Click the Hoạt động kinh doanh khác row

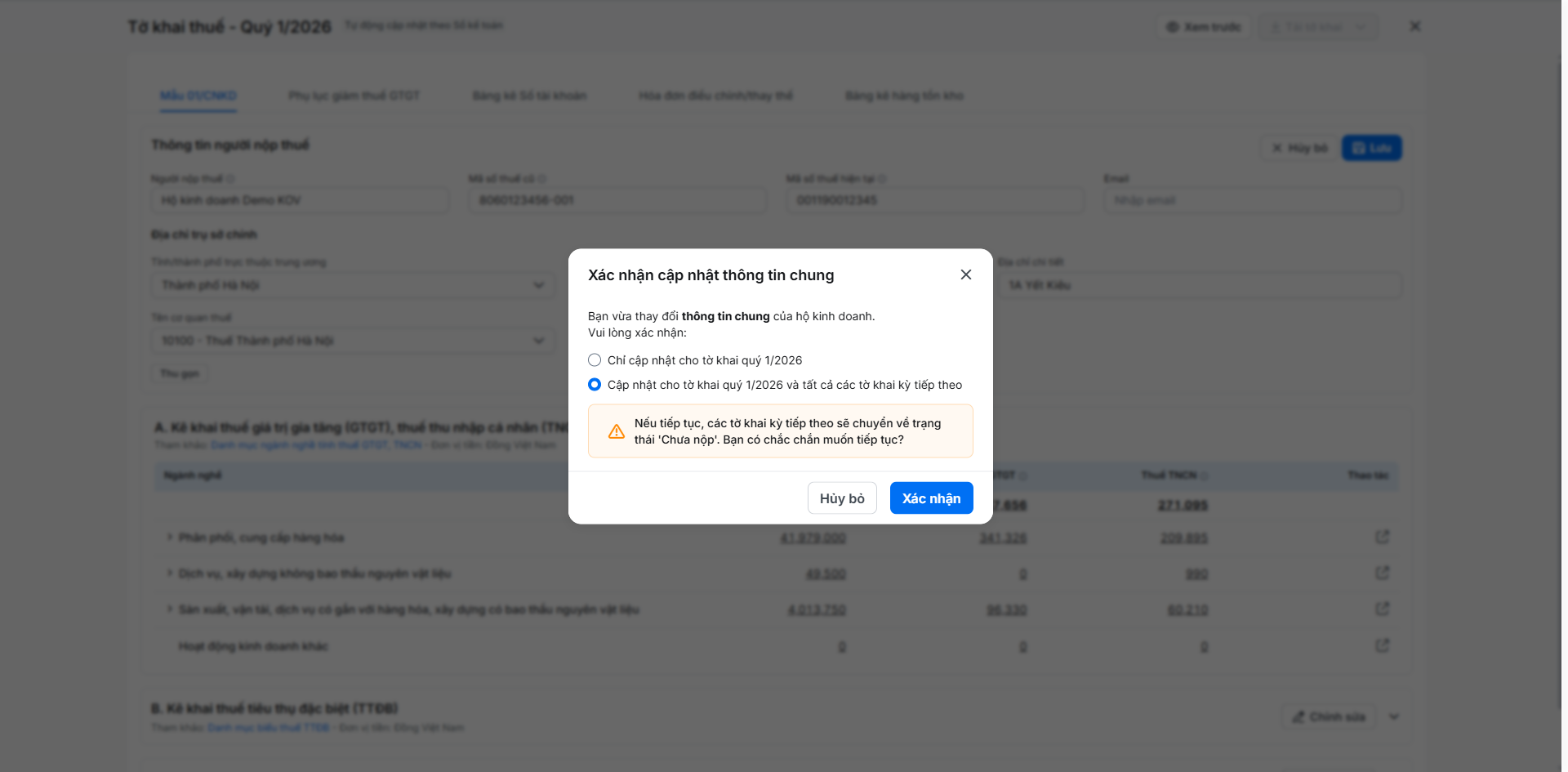(777, 646)
